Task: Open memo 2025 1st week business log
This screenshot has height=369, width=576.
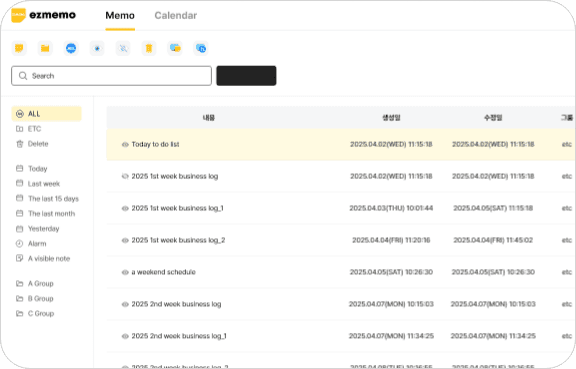Action: pyautogui.click(x=175, y=176)
